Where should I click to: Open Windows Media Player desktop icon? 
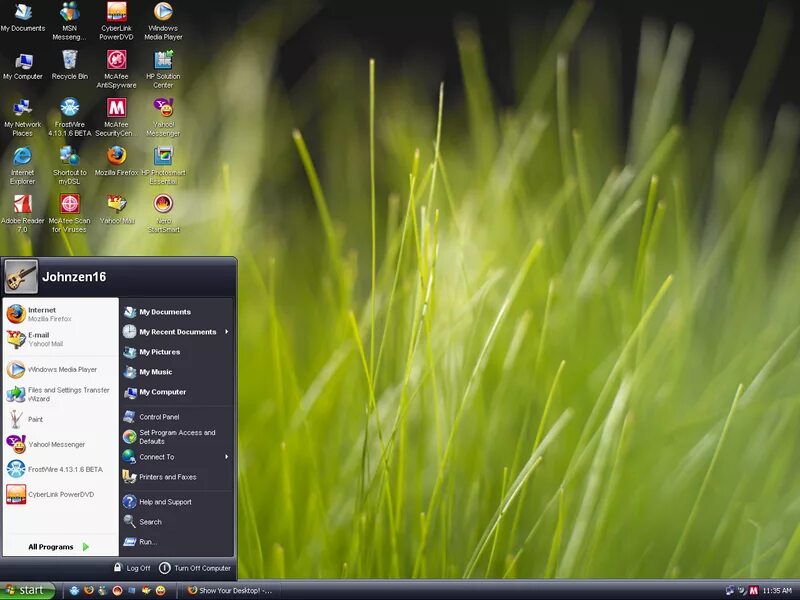click(x=163, y=21)
